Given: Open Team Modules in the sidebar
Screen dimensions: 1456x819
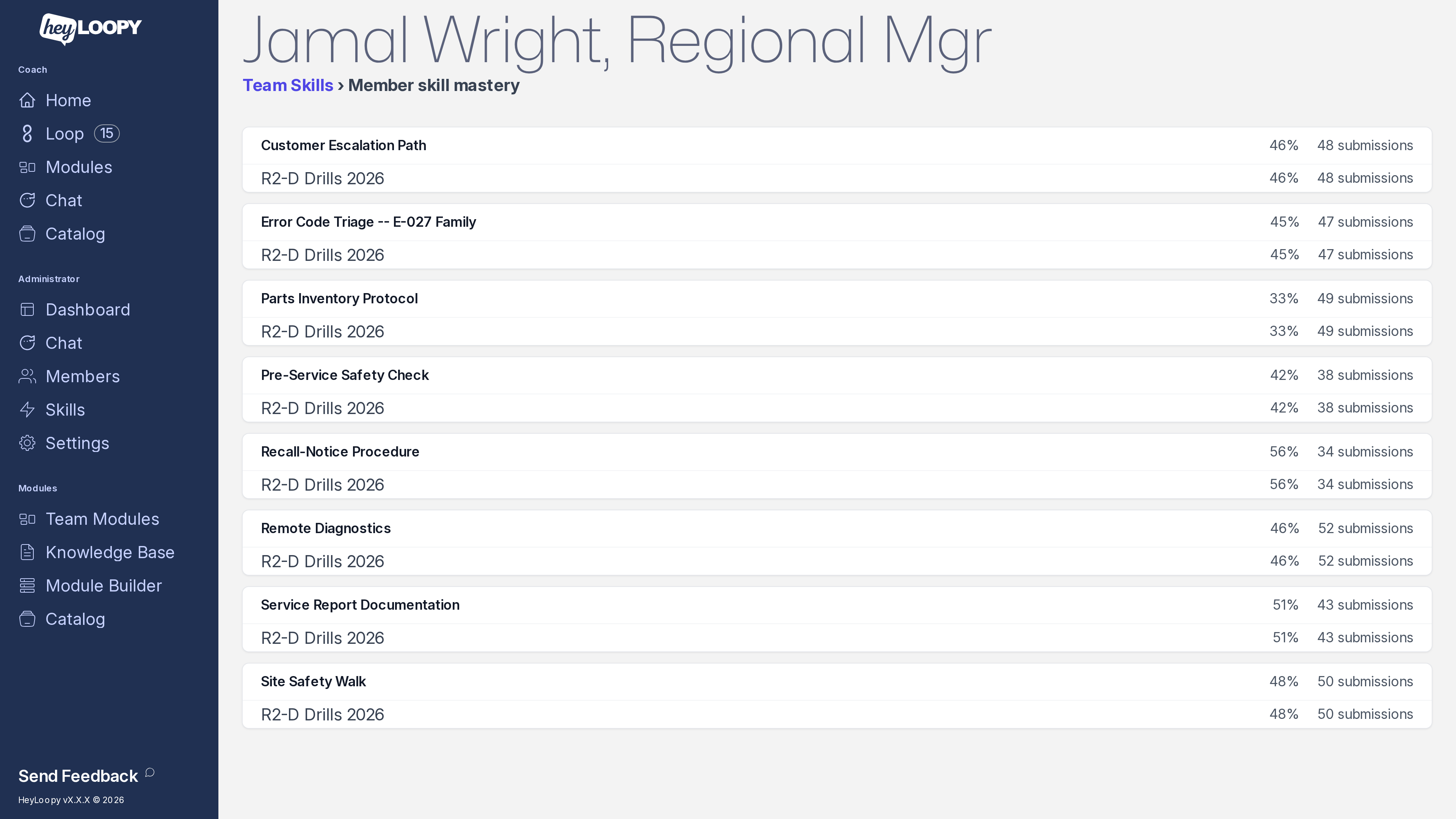Looking at the screenshot, I should click(x=102, y=519).
